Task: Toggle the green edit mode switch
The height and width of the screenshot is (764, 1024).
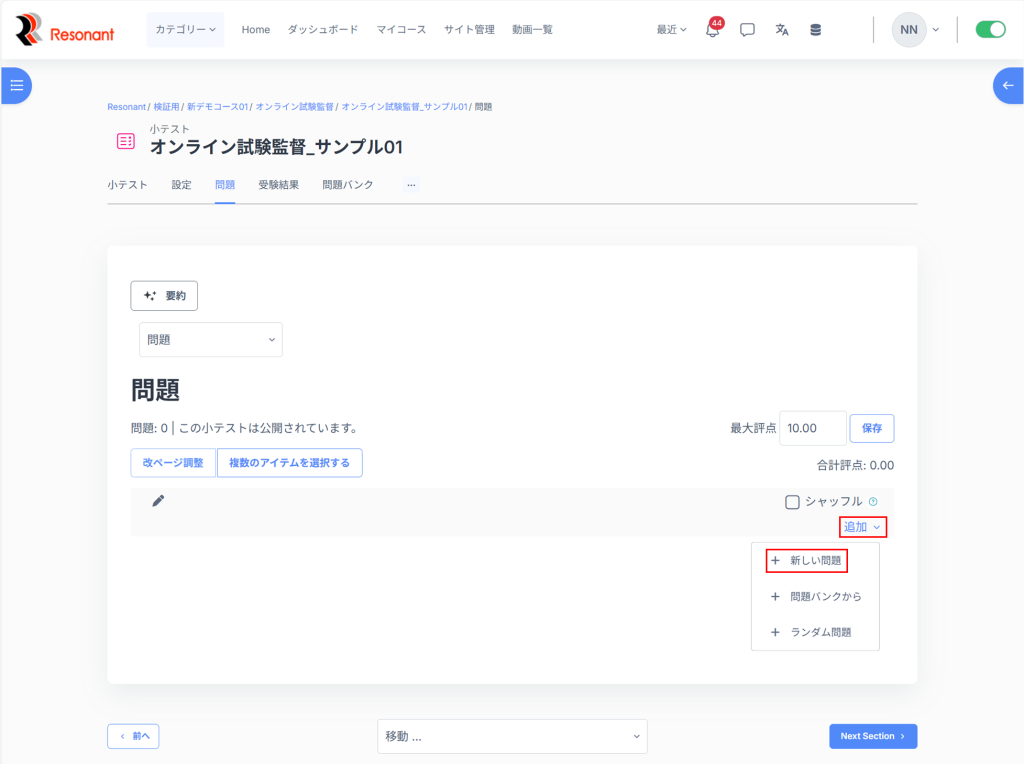Action: point(990,30)
